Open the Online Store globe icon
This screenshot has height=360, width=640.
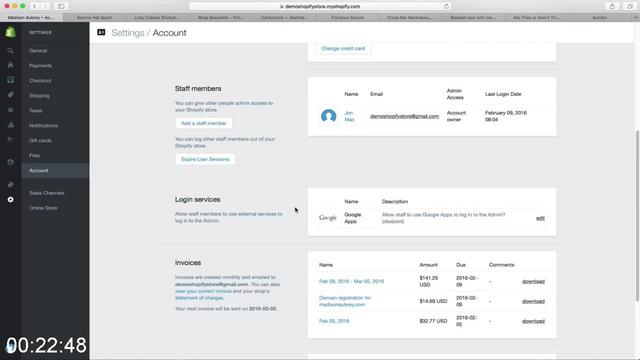(x=10, y=162)
